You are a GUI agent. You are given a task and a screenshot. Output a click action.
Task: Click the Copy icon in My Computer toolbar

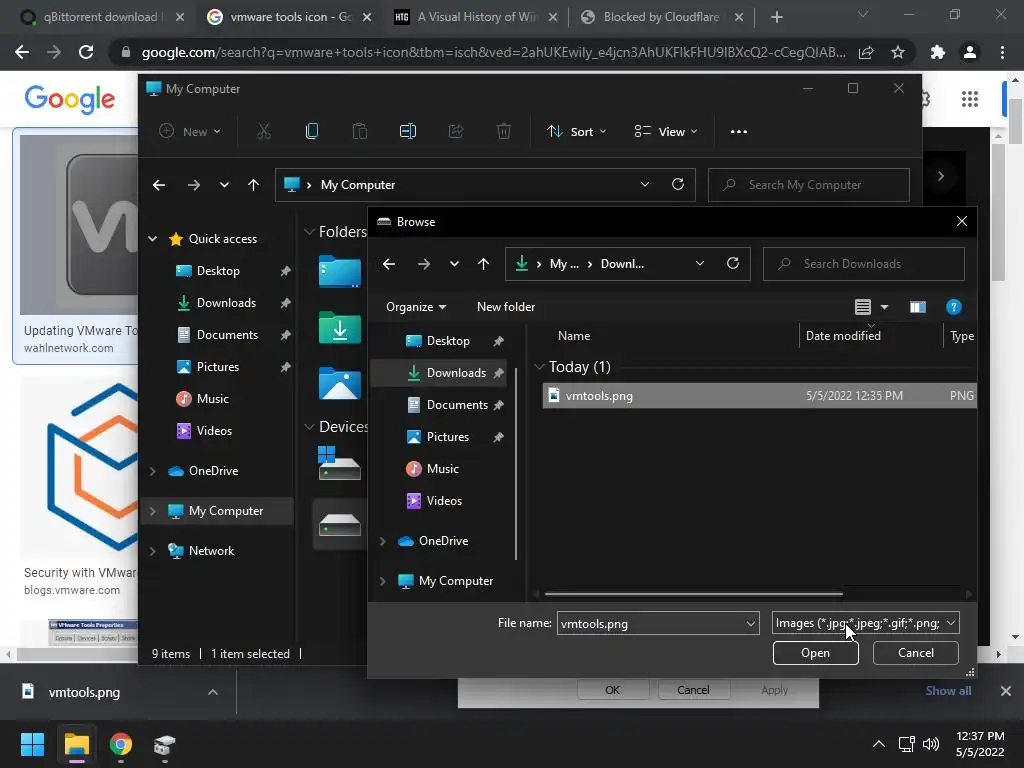coord(312,131)
